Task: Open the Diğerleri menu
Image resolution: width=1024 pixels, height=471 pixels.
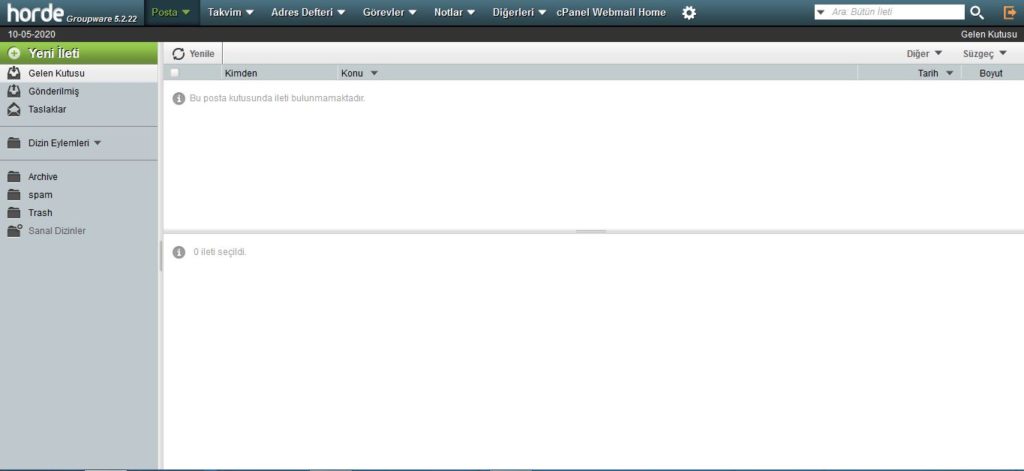Action: pos(519,12)
